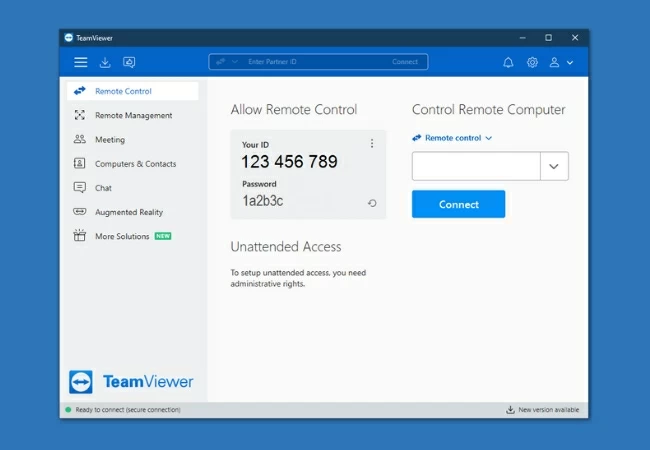Open the three-dot options near Your ID
This screenshot has width=650, height=450.
(372, 144)
